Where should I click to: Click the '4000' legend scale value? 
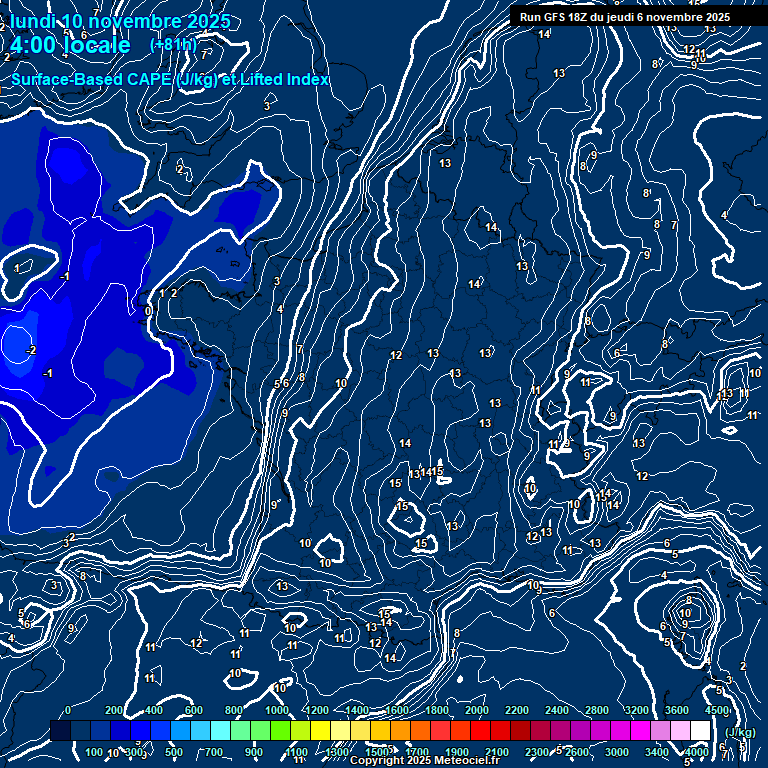696,752
